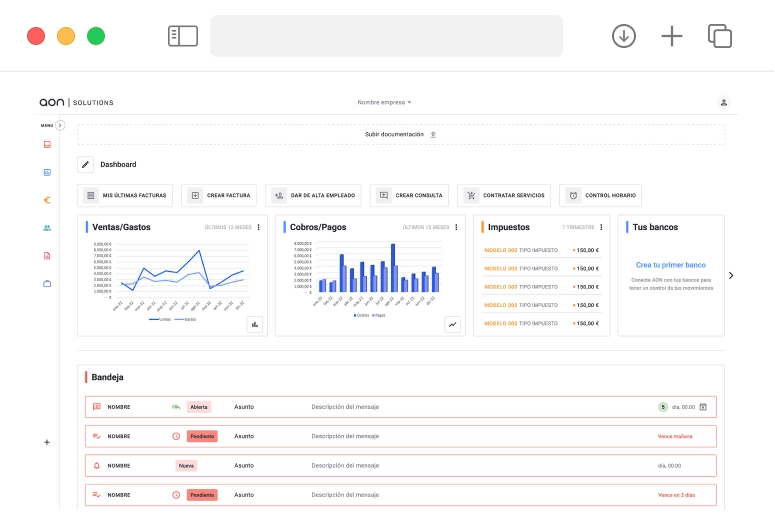Expand the left MENU with chevron arrow
775x528 pixels.
point(60,125)
